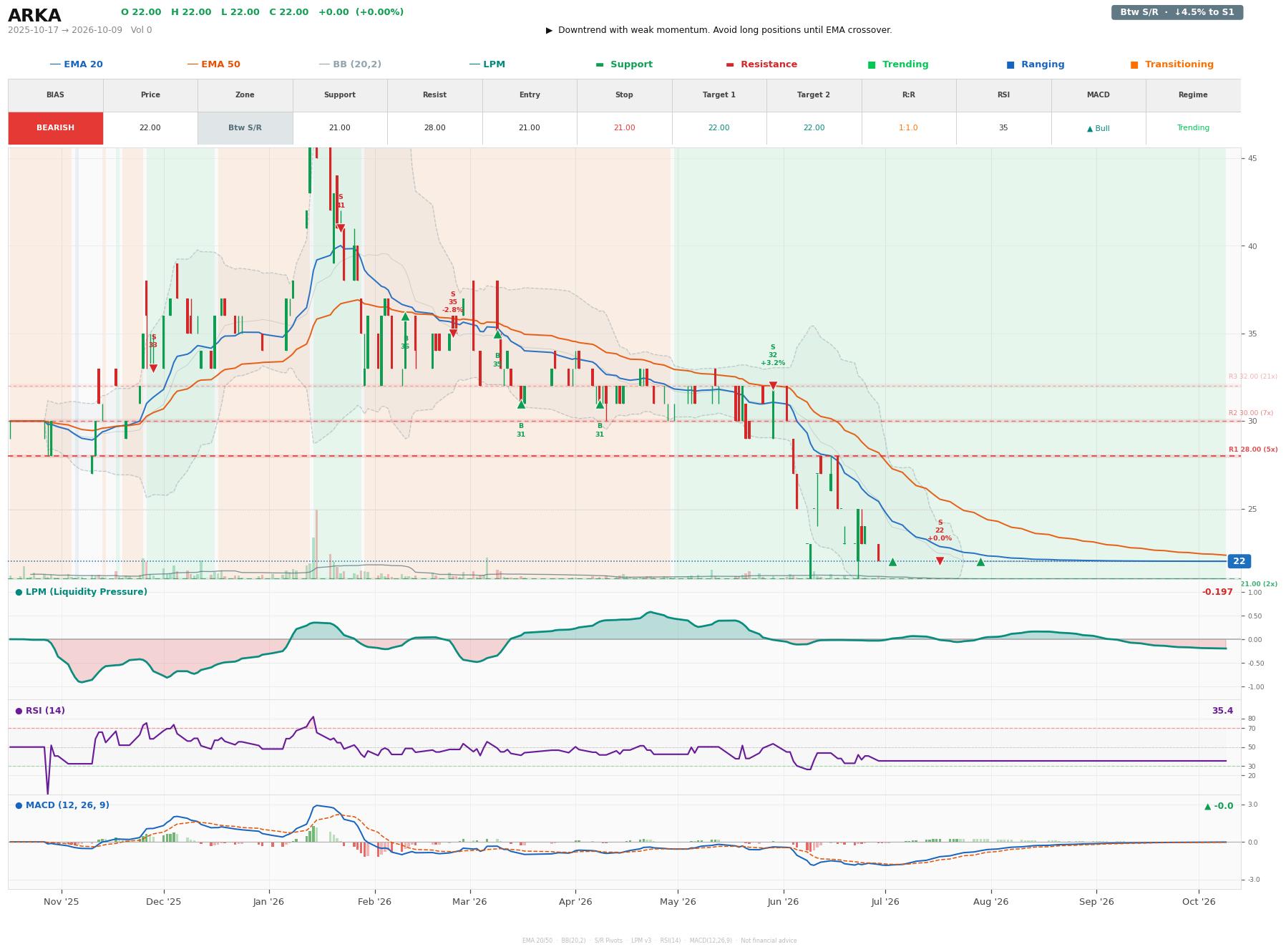Click the BIAS column header
Screen dimensions: 1286x952
[x=56, y=95]
